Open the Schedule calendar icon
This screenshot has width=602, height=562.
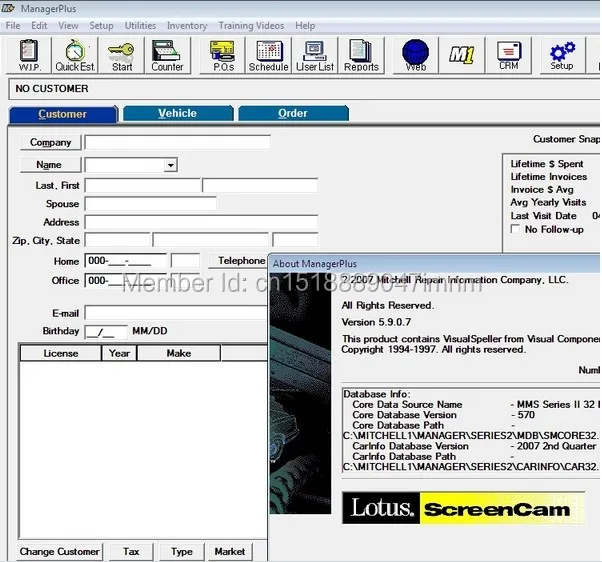click(x=269, y=55)
